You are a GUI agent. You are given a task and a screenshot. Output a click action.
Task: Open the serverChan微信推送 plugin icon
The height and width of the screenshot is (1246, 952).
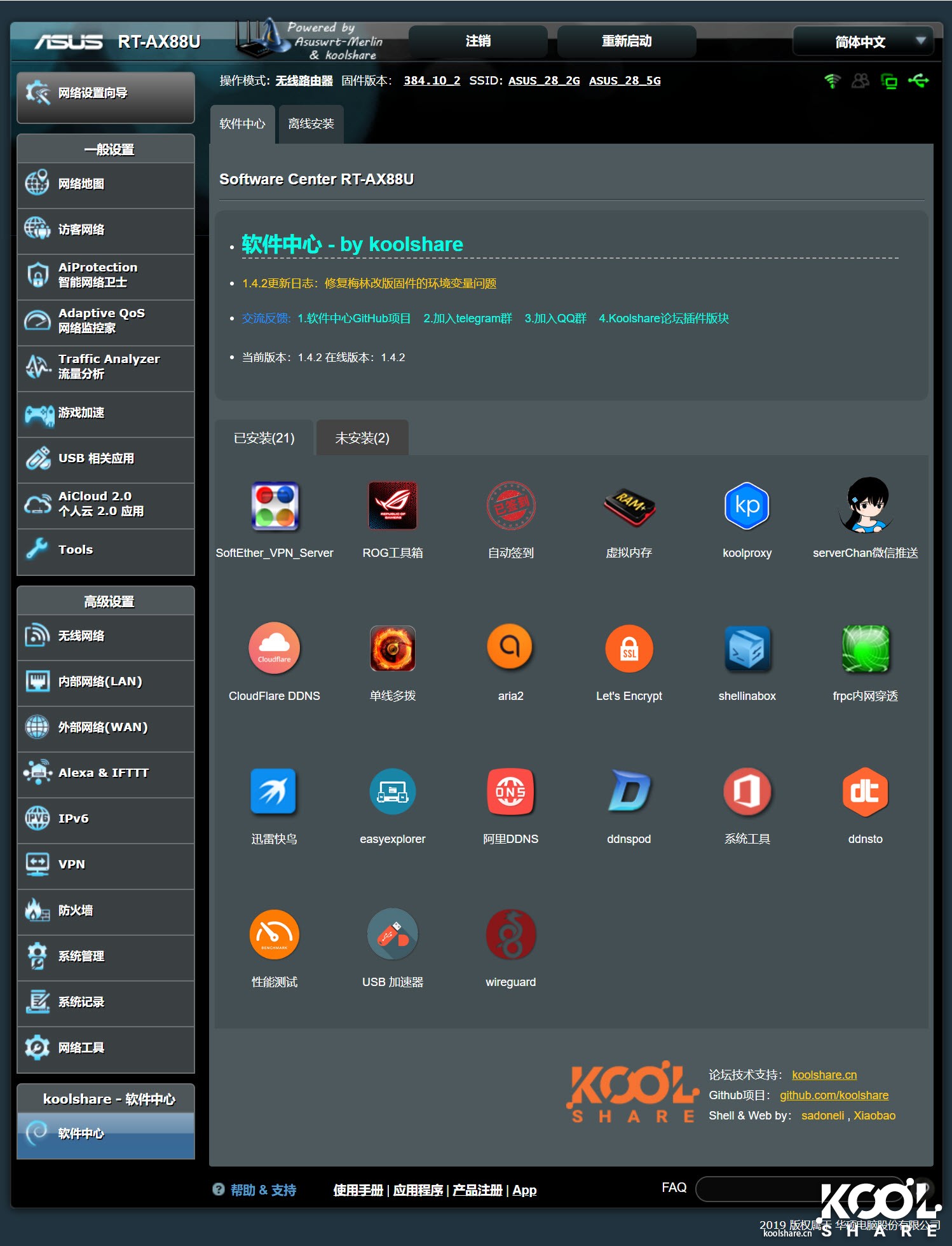click(x=866, y=505)
